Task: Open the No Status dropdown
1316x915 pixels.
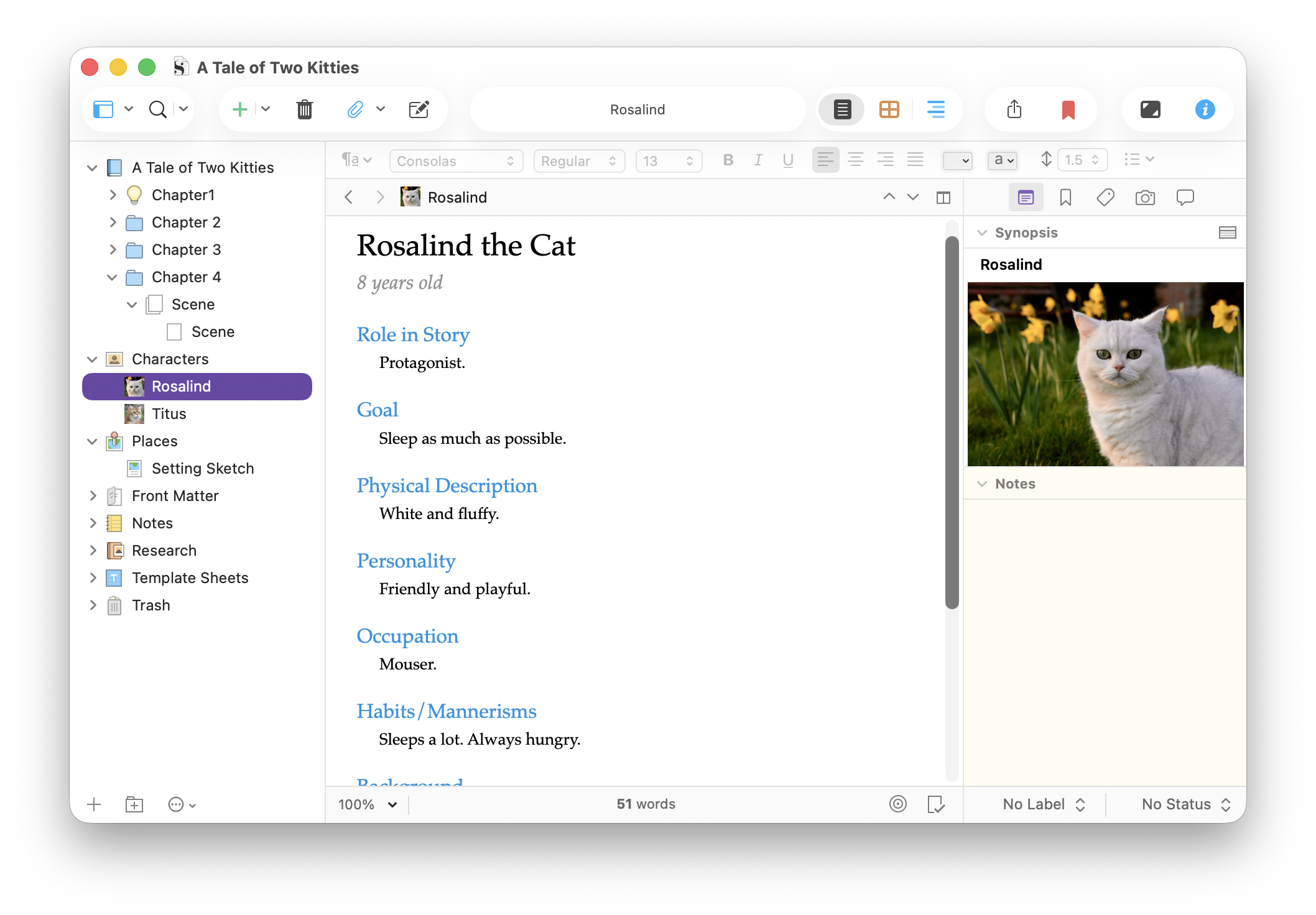Action: pyautogui.click(x=1185, y=804)
